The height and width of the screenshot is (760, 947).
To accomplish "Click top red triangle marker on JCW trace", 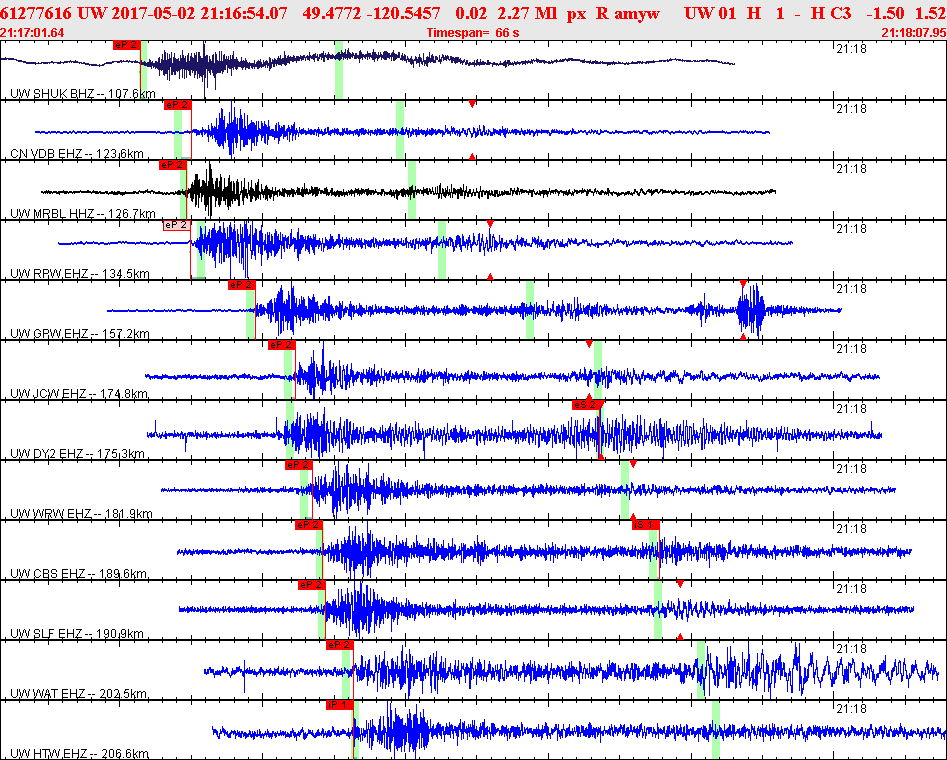I will pos(589,344).
